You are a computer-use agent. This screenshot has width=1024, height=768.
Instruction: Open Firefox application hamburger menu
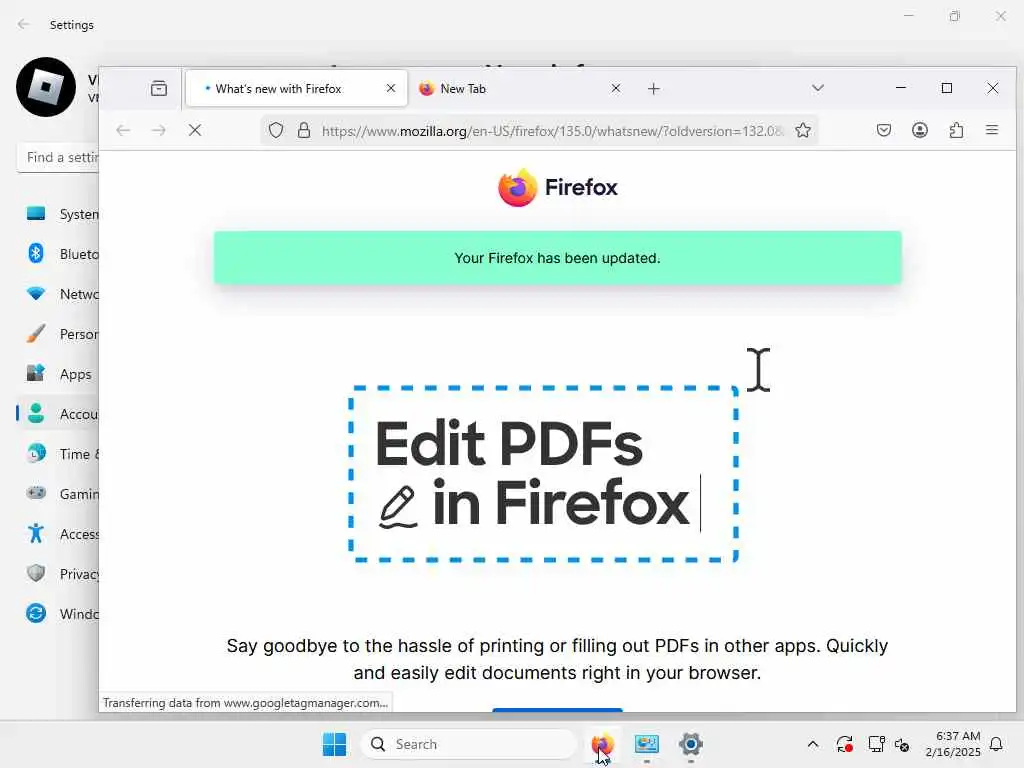coord(992,130)
